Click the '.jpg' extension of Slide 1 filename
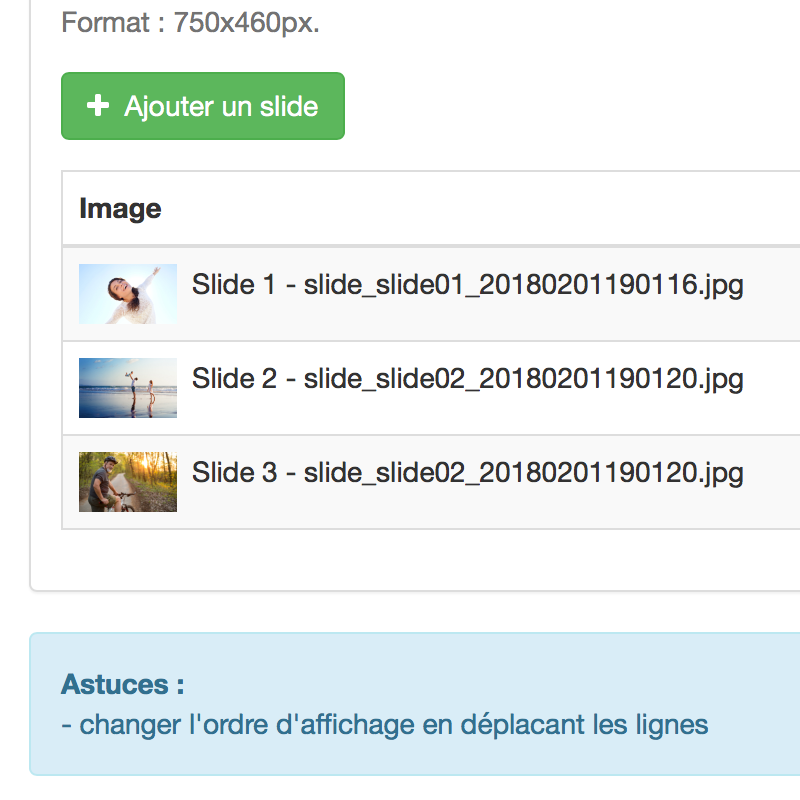 (720, 285)
